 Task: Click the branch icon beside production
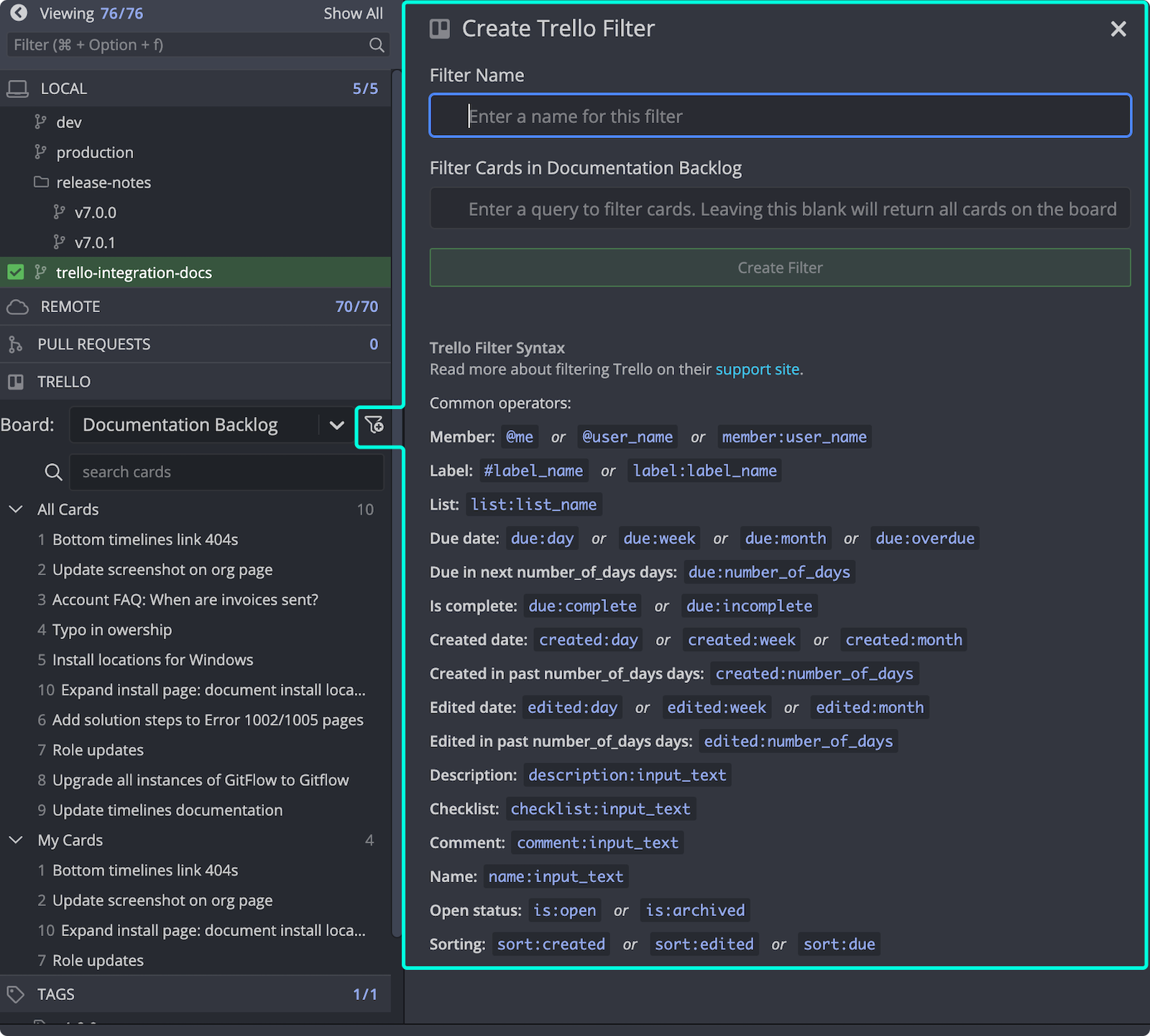pyautogui.click(x=41, y=152)
